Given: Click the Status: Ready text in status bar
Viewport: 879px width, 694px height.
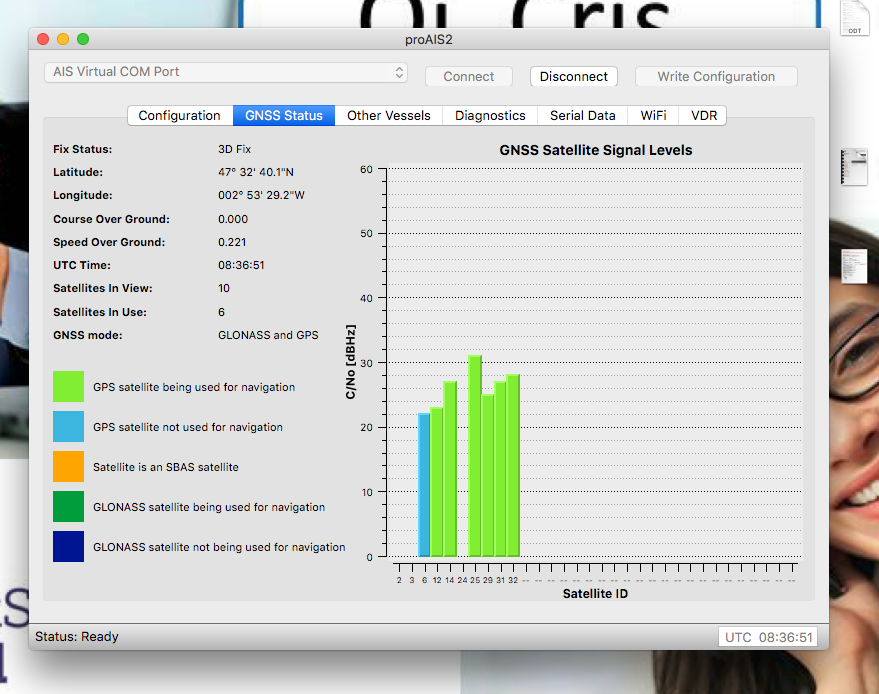Looking at the screenshot, I should click(77, 637).
